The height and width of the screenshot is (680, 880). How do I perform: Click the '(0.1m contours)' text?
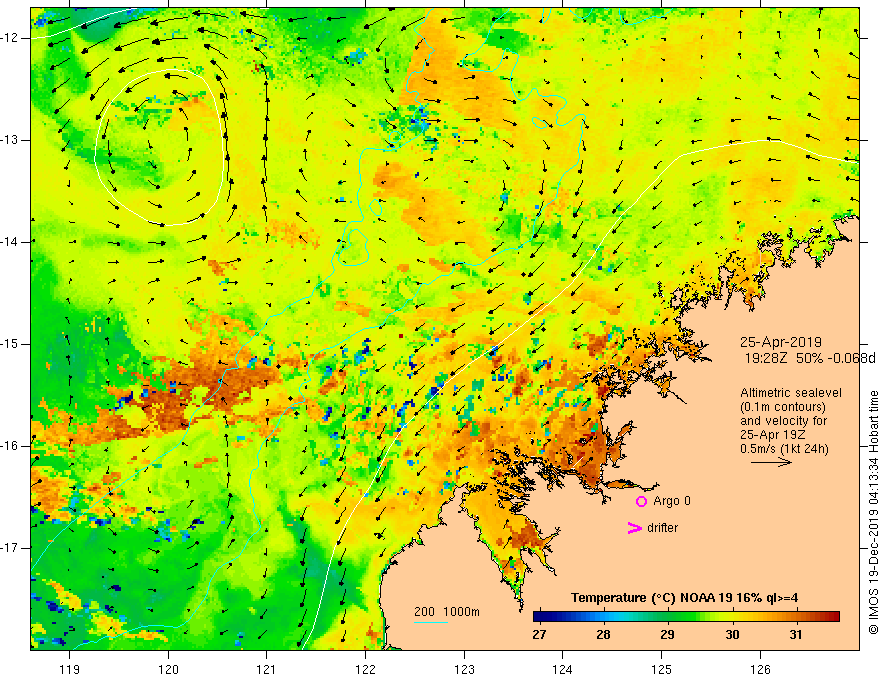783,407
